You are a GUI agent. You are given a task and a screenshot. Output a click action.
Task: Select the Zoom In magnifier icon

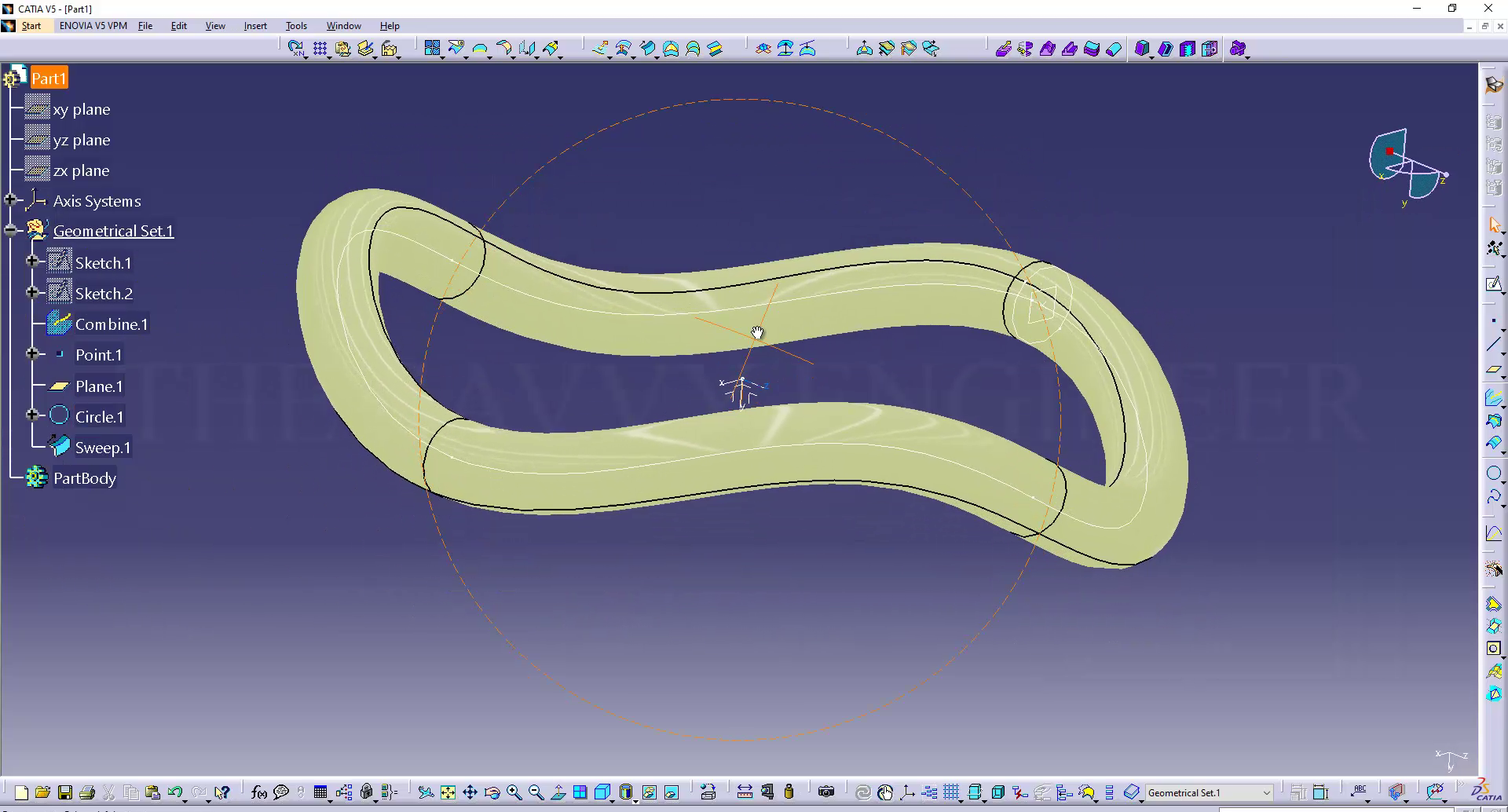514,792
